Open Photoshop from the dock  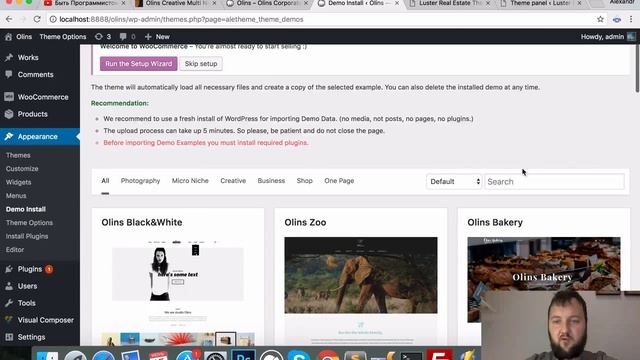pos(244,355)
